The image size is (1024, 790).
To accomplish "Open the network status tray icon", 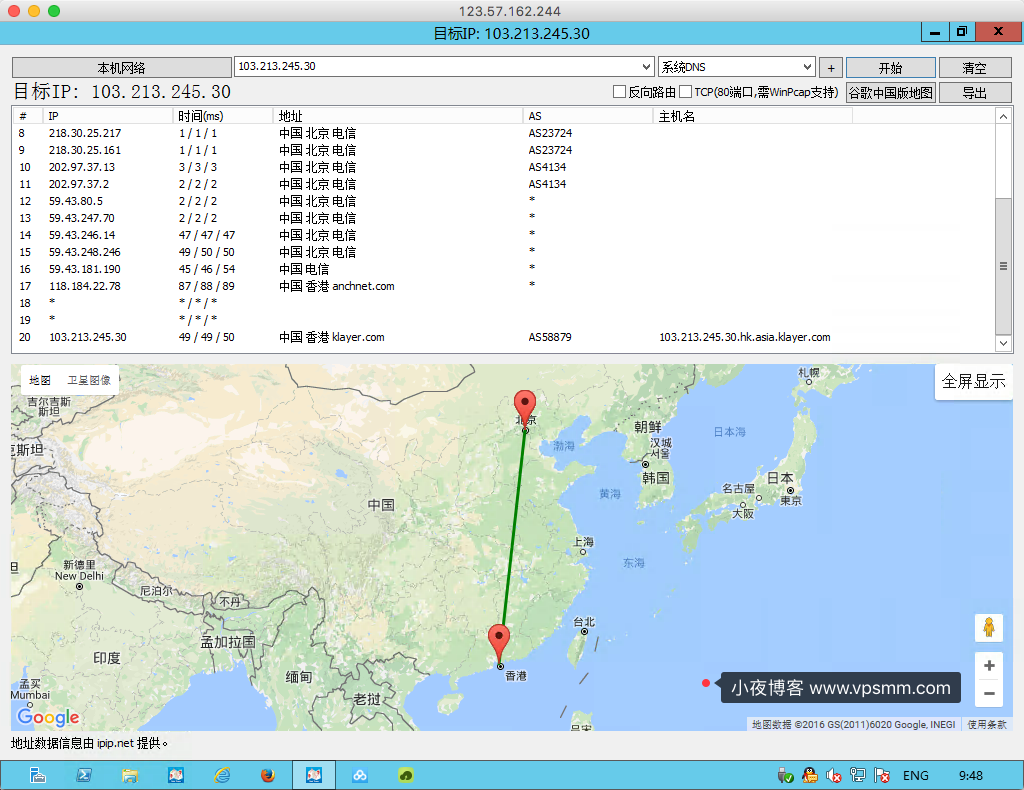I will coord(857,775).
